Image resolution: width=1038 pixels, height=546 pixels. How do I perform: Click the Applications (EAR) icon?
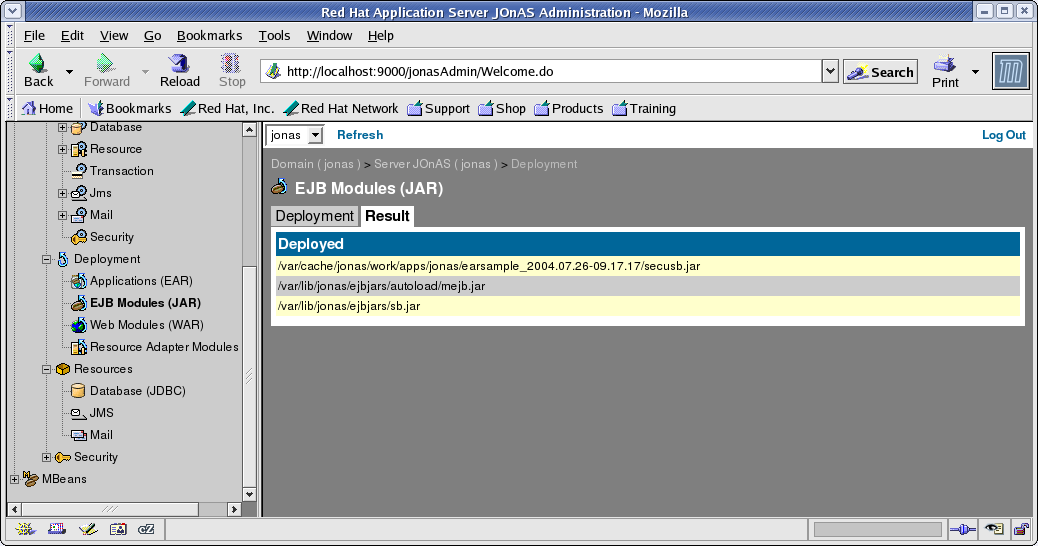[x=79, y=281]
